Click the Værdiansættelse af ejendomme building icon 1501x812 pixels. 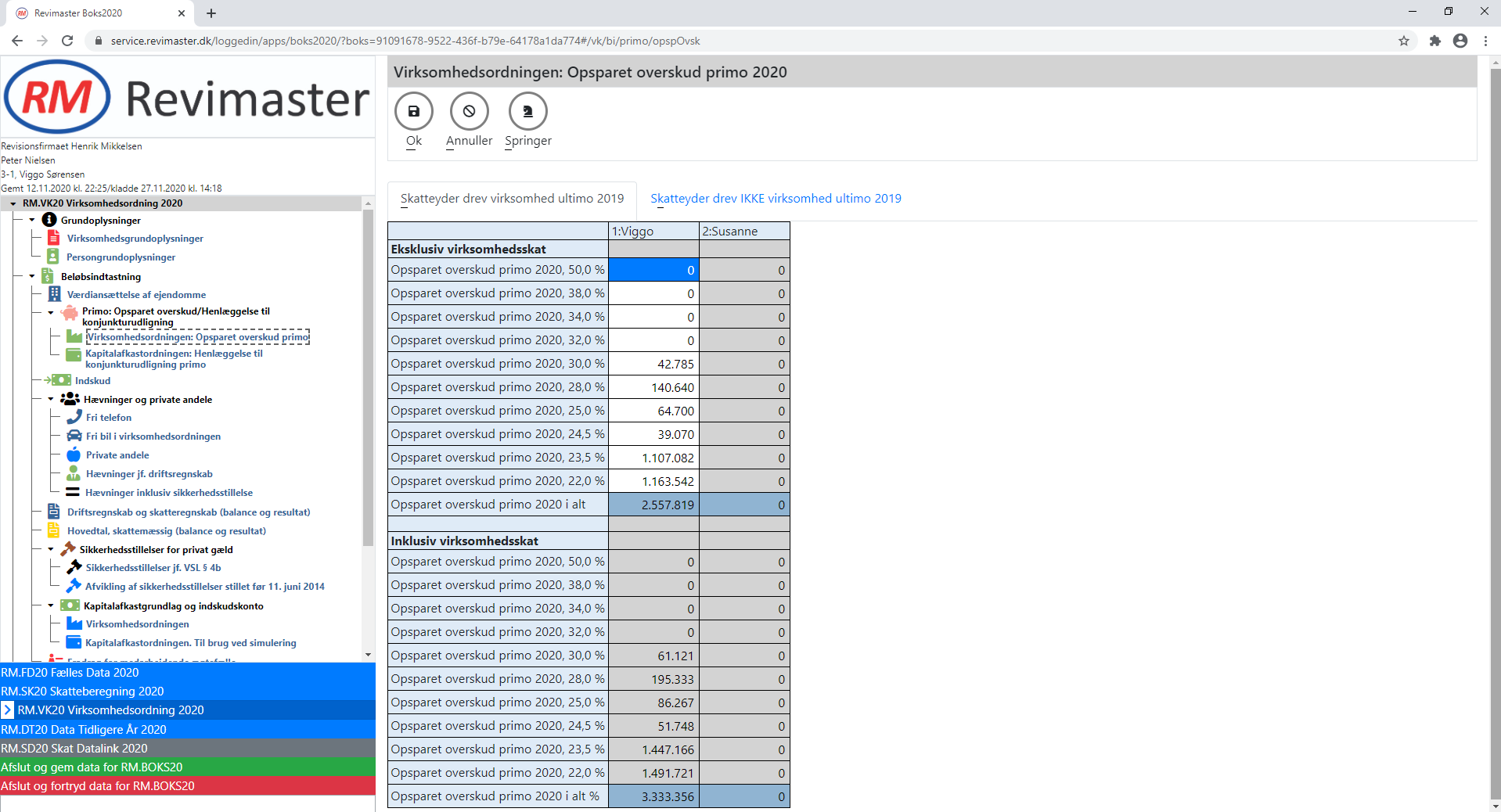click(x=54, y=294)
